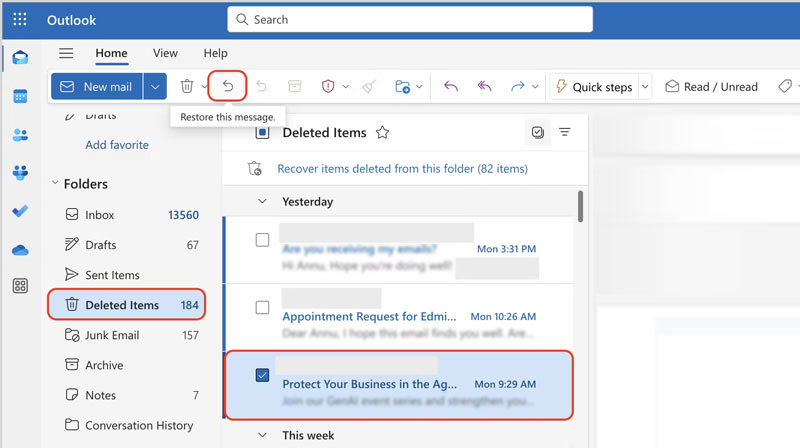Check the 'Are you receiving my emails?' checkbox
The height and width of the screenshot is (448, 800).
tap(262, 240)
